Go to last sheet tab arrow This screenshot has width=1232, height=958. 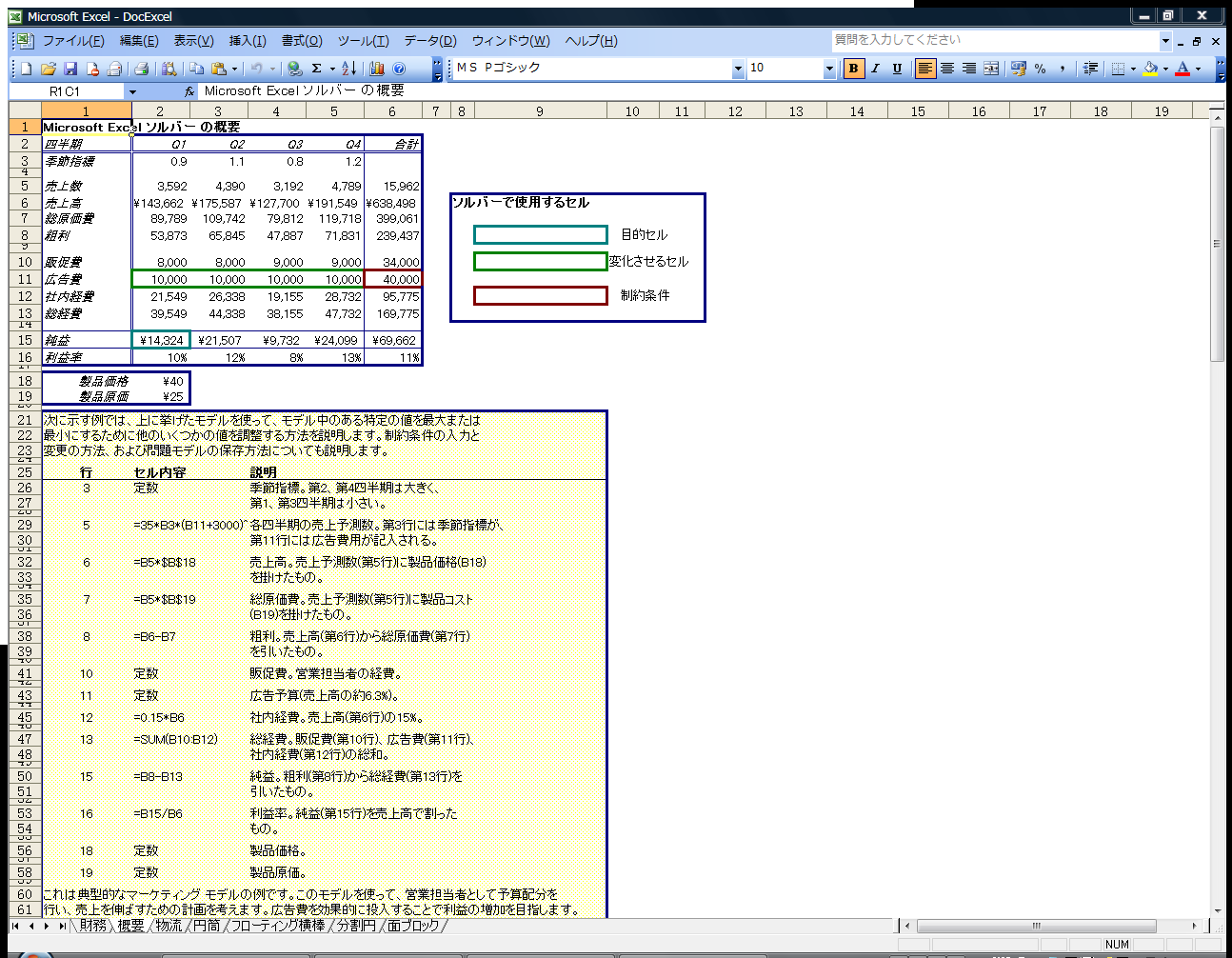[x=62, y=926]
